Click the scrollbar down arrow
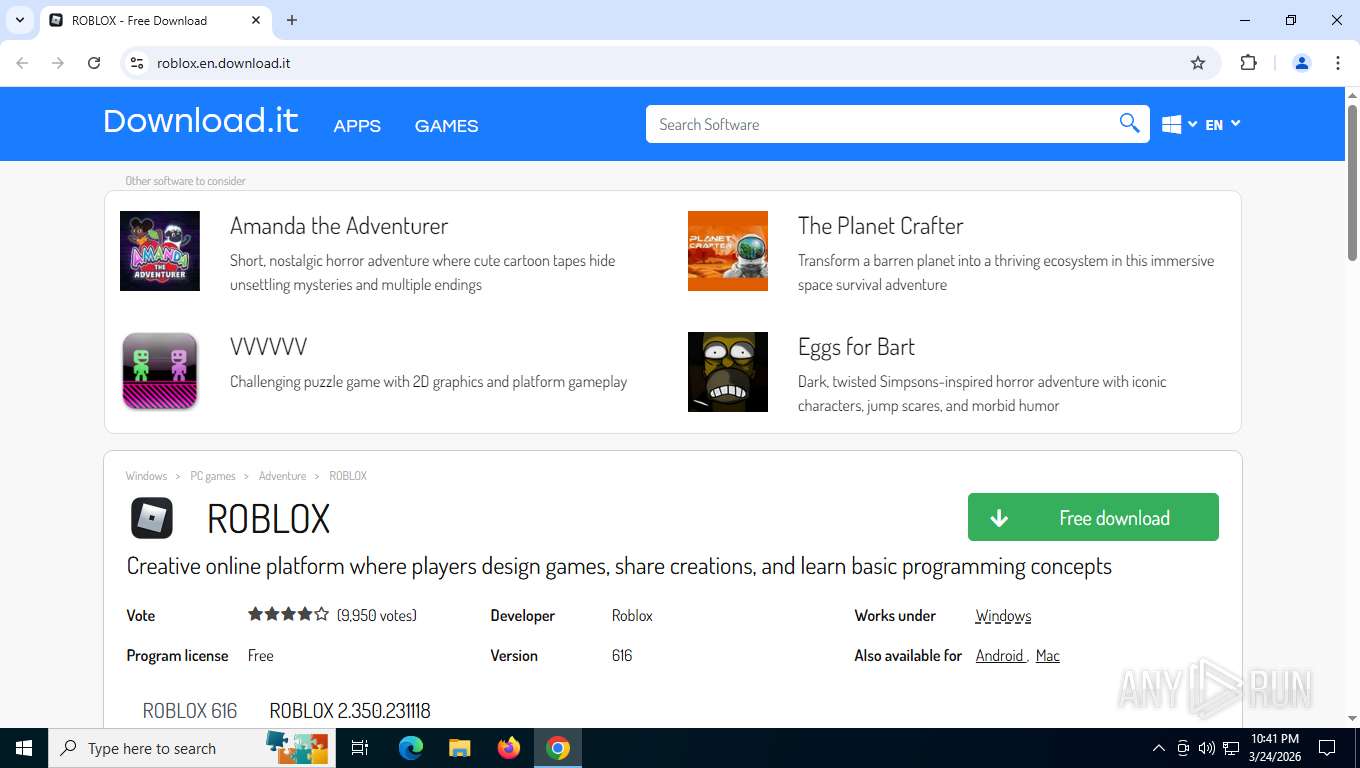Viewport: 1360px width, 768px height. point(1352,718)
